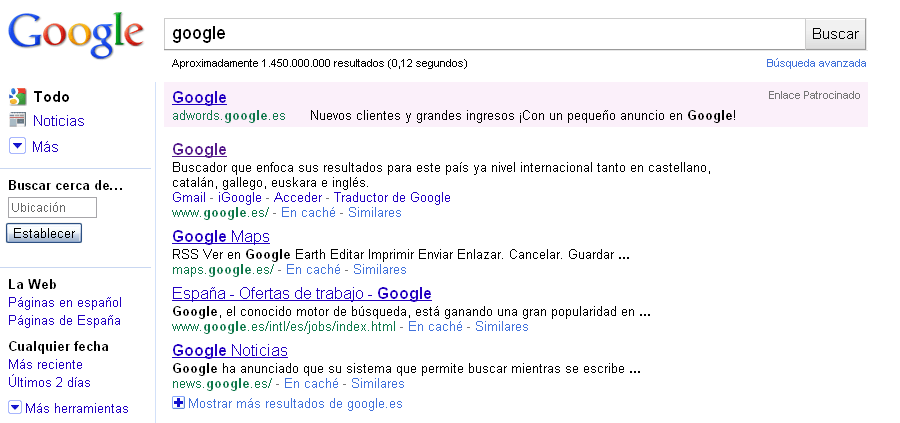
Task: Open the Gmail sitelink
Action: pyautogui.click(x=189, y=197)
